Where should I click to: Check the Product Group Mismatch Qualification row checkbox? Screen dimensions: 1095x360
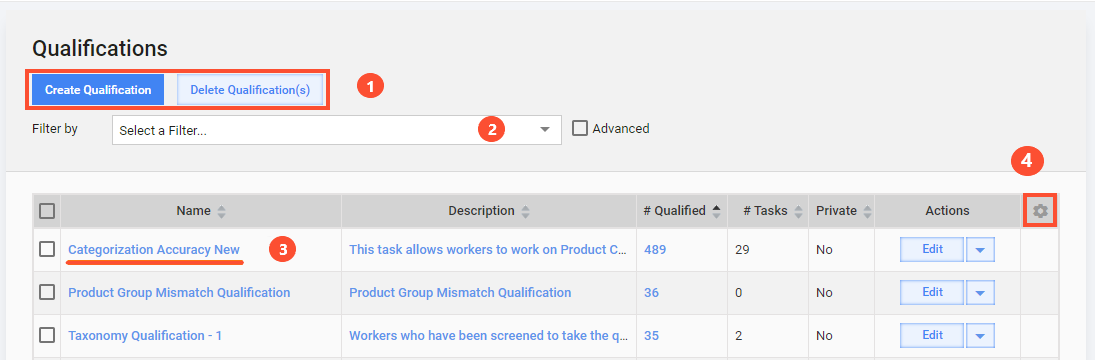[x=47, y=292]
